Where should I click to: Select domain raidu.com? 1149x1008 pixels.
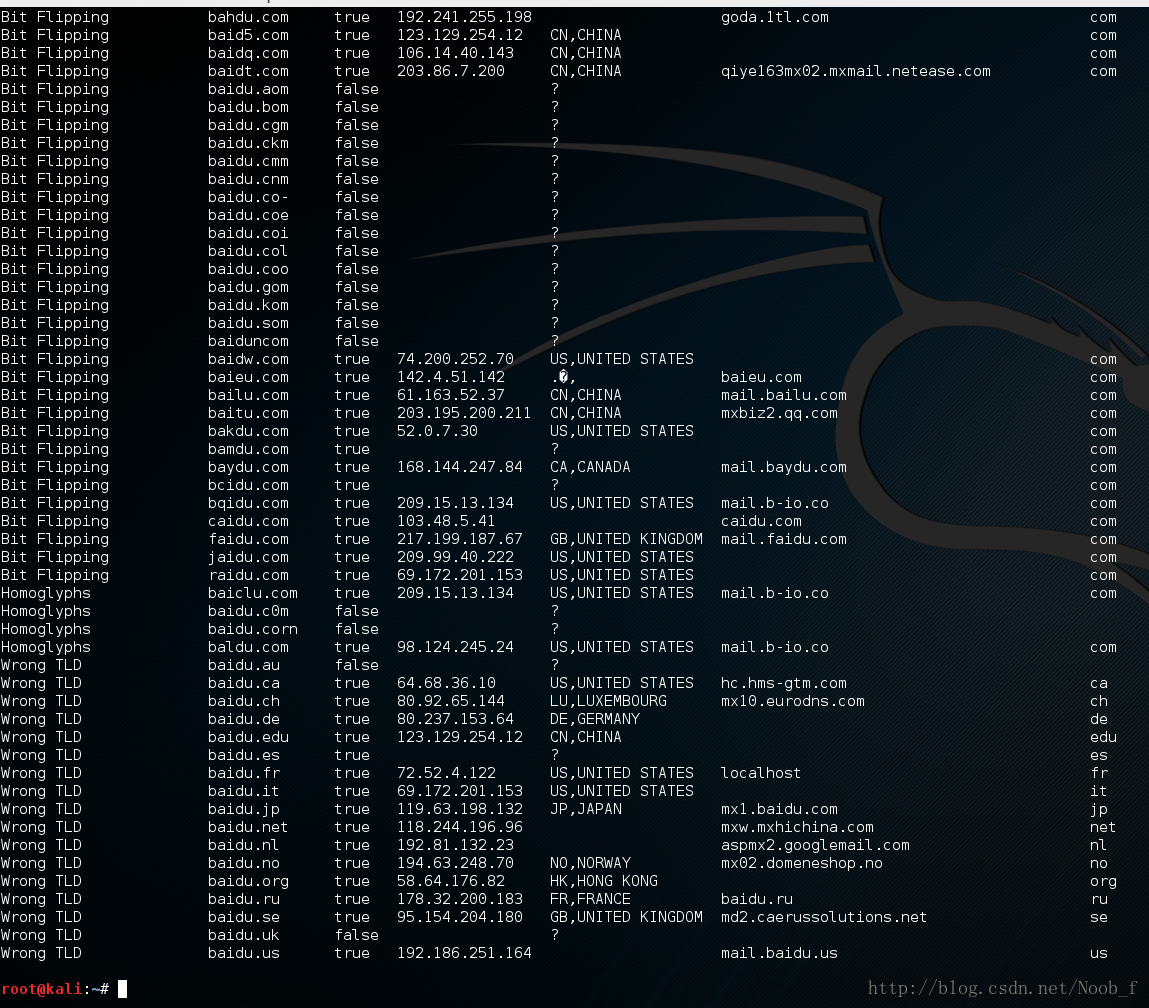pyautogui.click(x=248, y=575)
